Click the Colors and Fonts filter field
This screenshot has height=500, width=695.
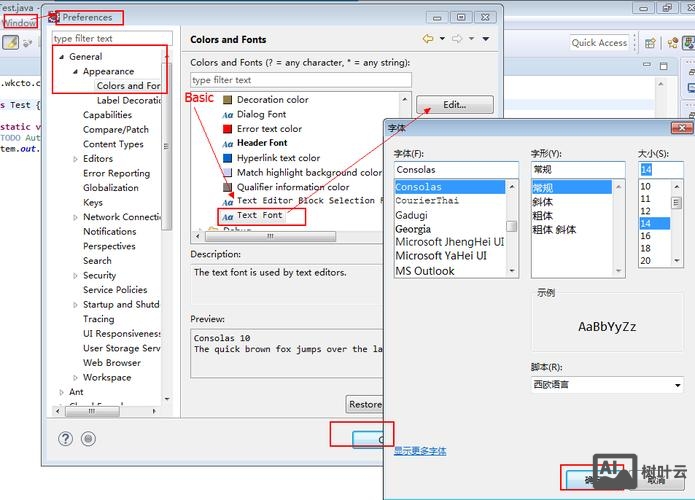click(x=300, y=80)
